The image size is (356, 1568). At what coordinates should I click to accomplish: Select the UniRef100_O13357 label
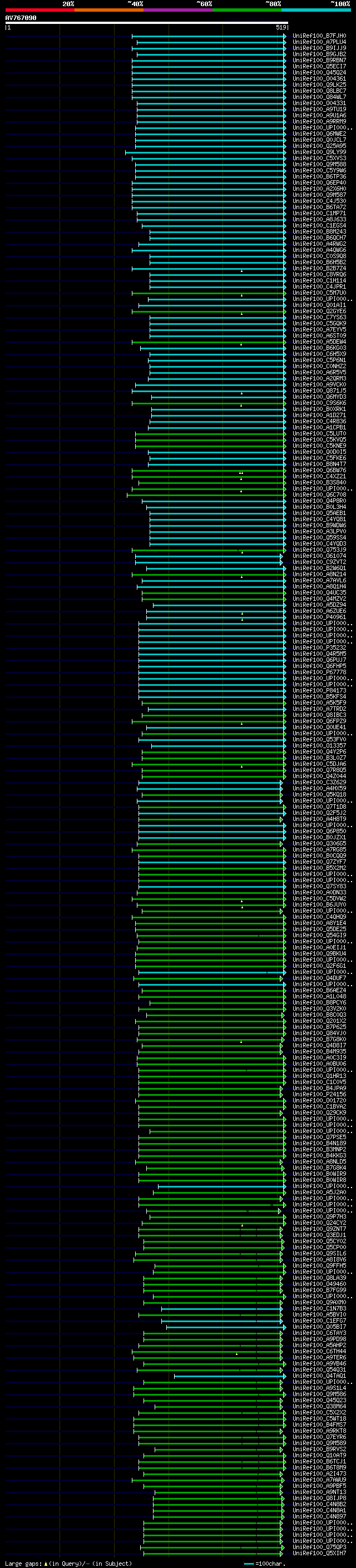319,746
